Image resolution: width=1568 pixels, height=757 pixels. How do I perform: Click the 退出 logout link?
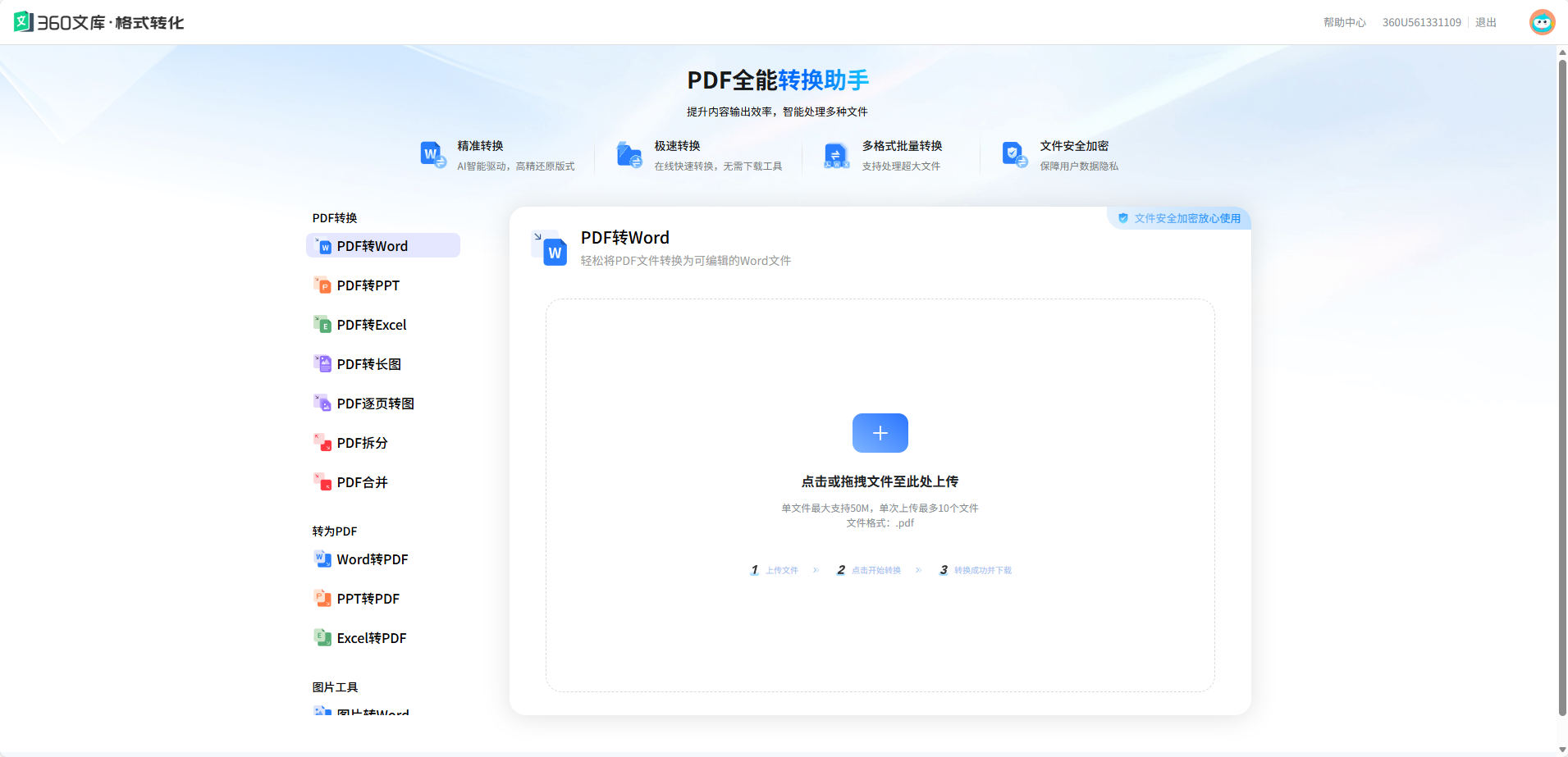pyautogui.click(x=1486, y=23)
